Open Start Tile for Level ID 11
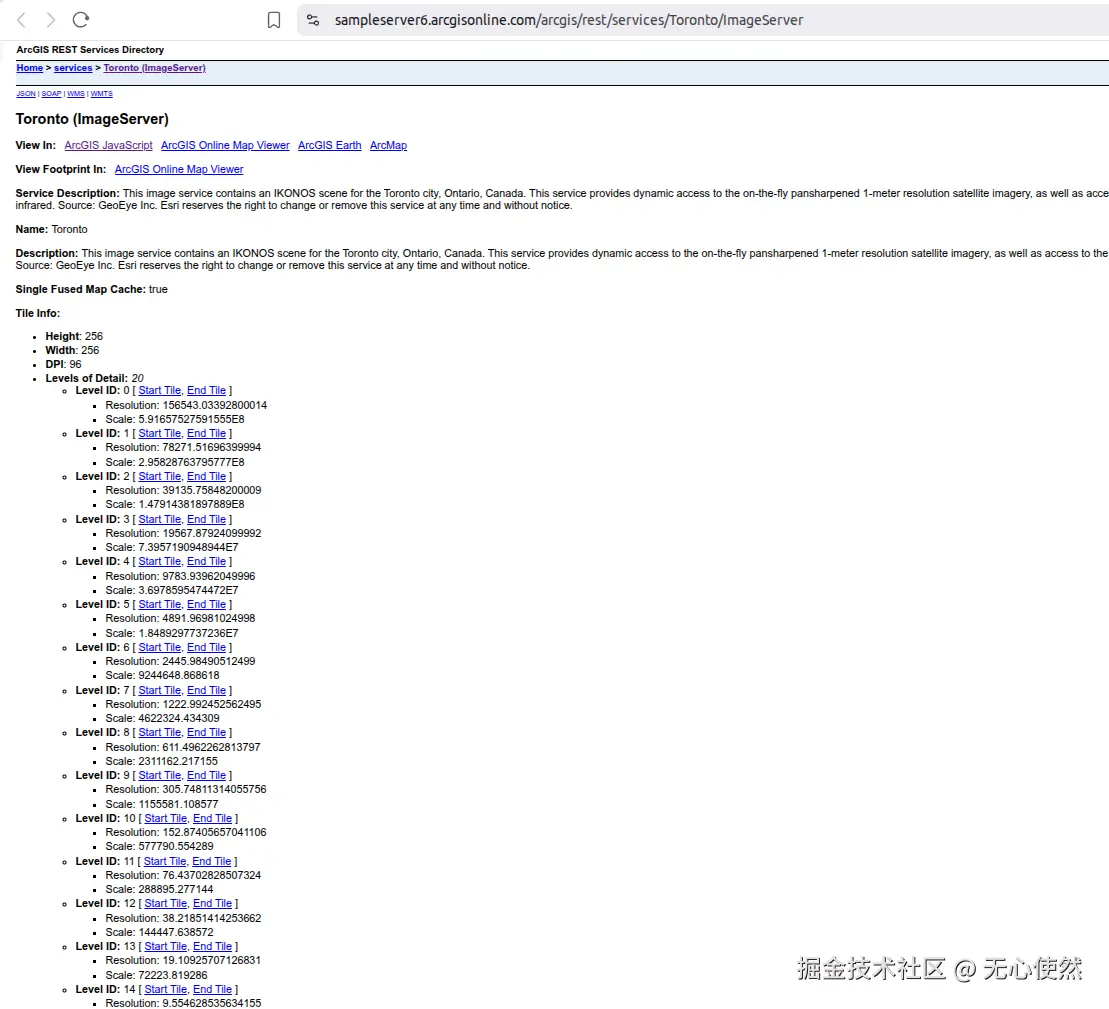The height and width of the screenshot is (1009, 1109). [x=166, y=861]
